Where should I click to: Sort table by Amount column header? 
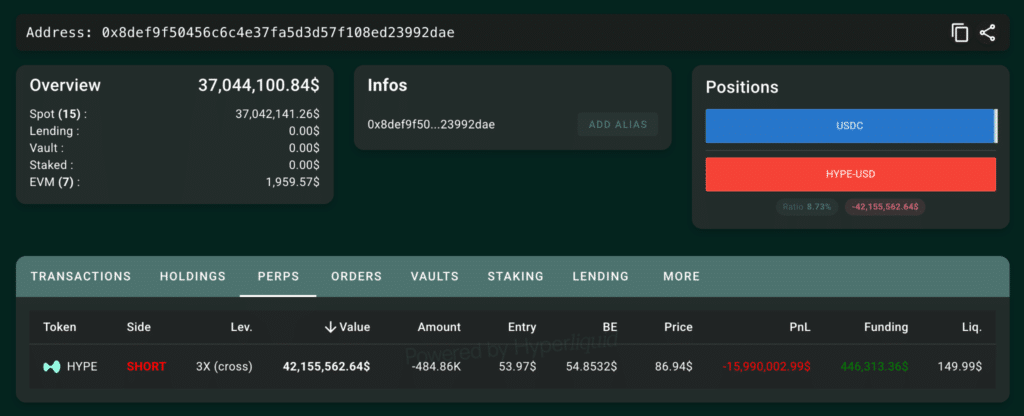click(x=439, y=327)
